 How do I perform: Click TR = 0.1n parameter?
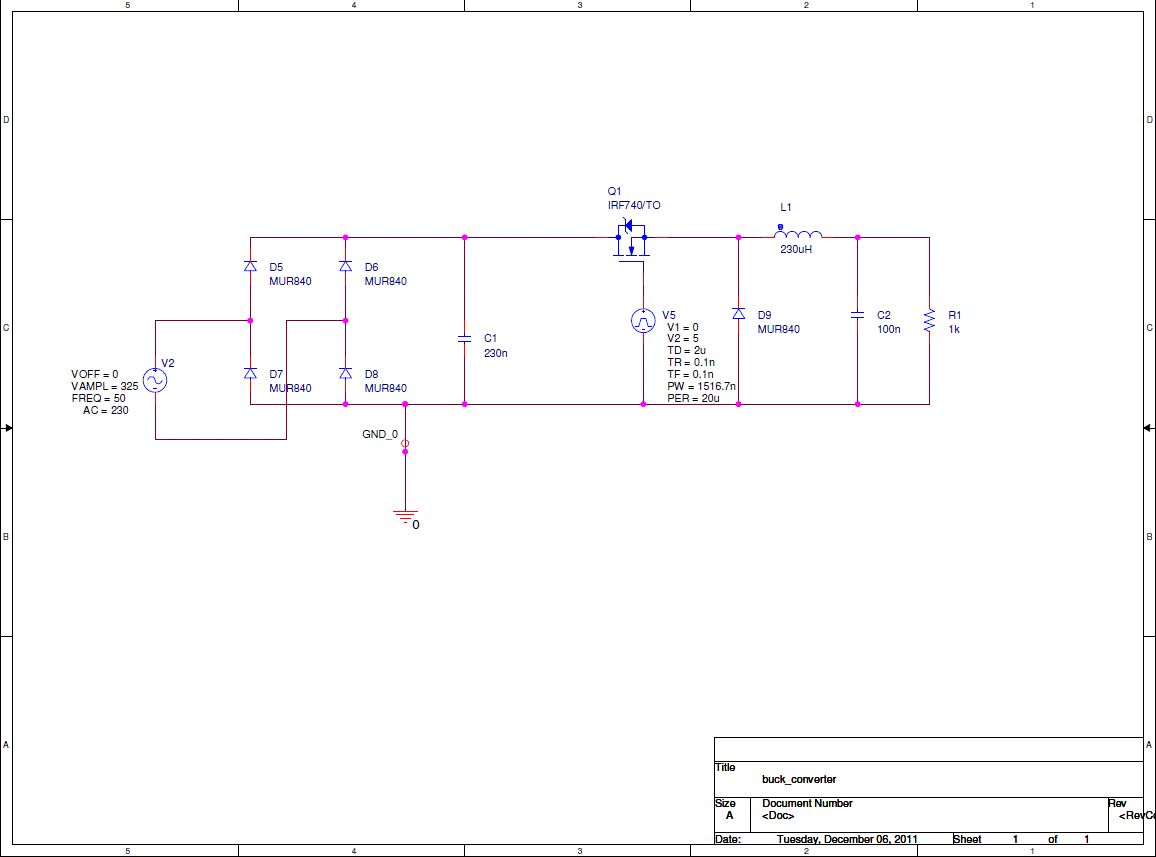[691, 363]
